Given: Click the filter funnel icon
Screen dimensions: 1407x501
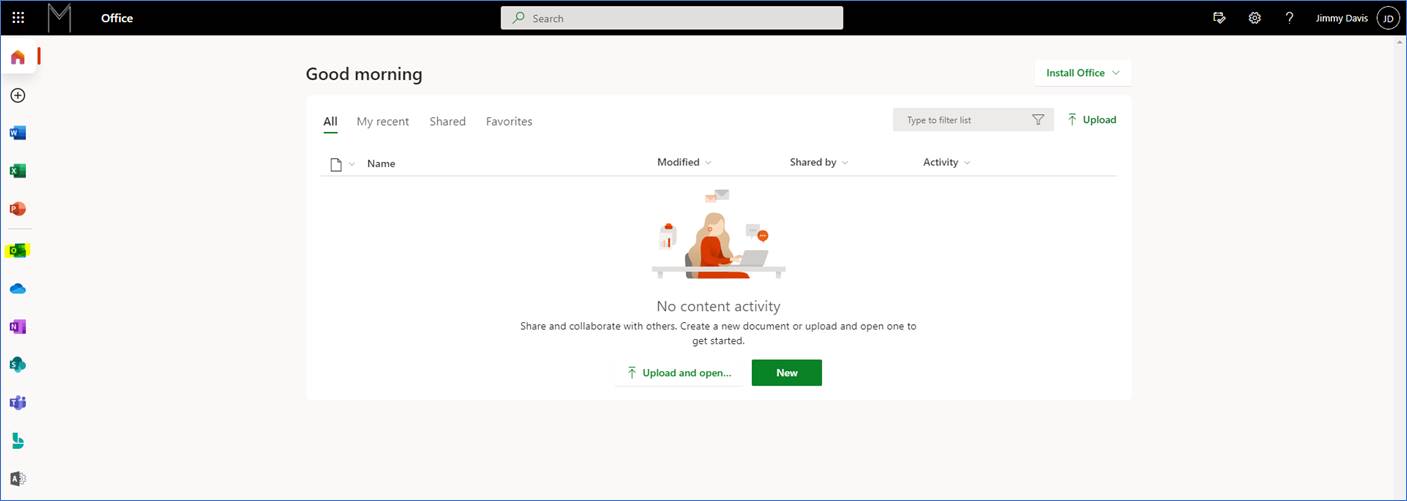Looking at the screenshot, I should pos(1038,120).
